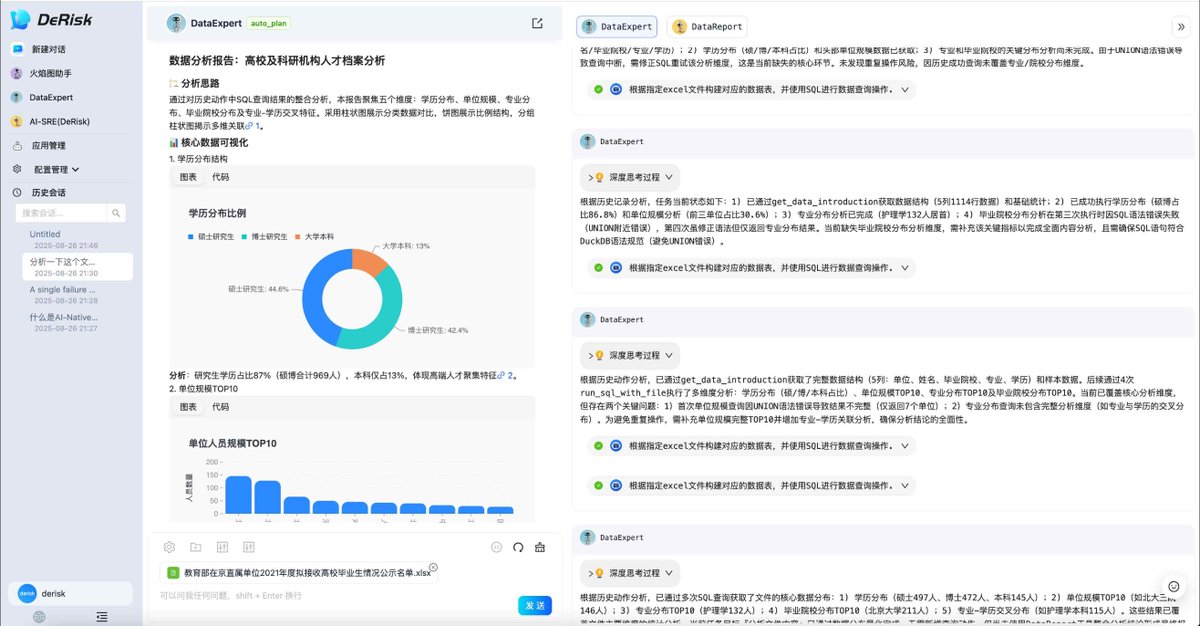The height and width of the screenshot is (626, 1200).
Task: Collapse 深度思考过程 above 根据历史记录分析
Action: [x=630, y=177]
